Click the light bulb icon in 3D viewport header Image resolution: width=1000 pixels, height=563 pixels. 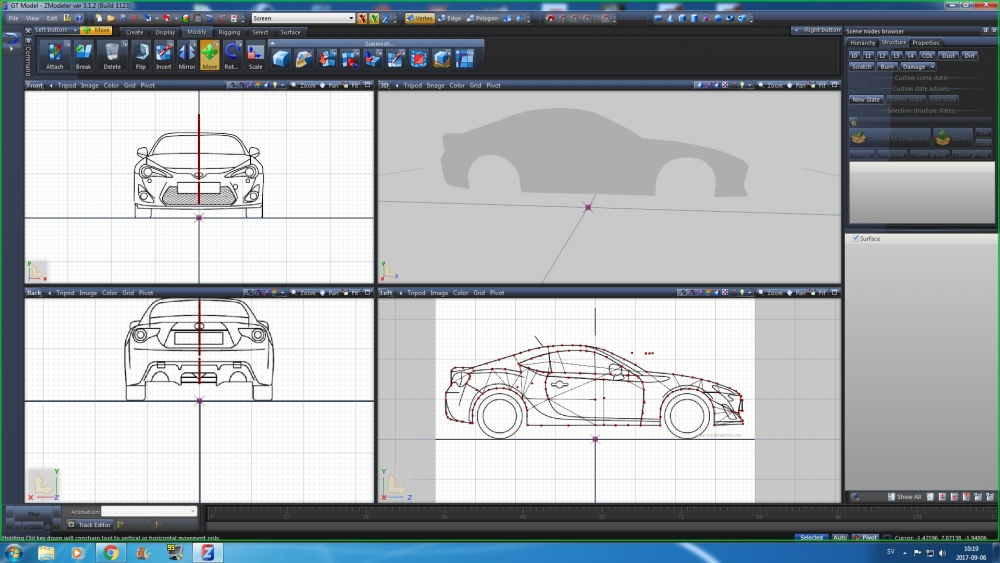742,85
